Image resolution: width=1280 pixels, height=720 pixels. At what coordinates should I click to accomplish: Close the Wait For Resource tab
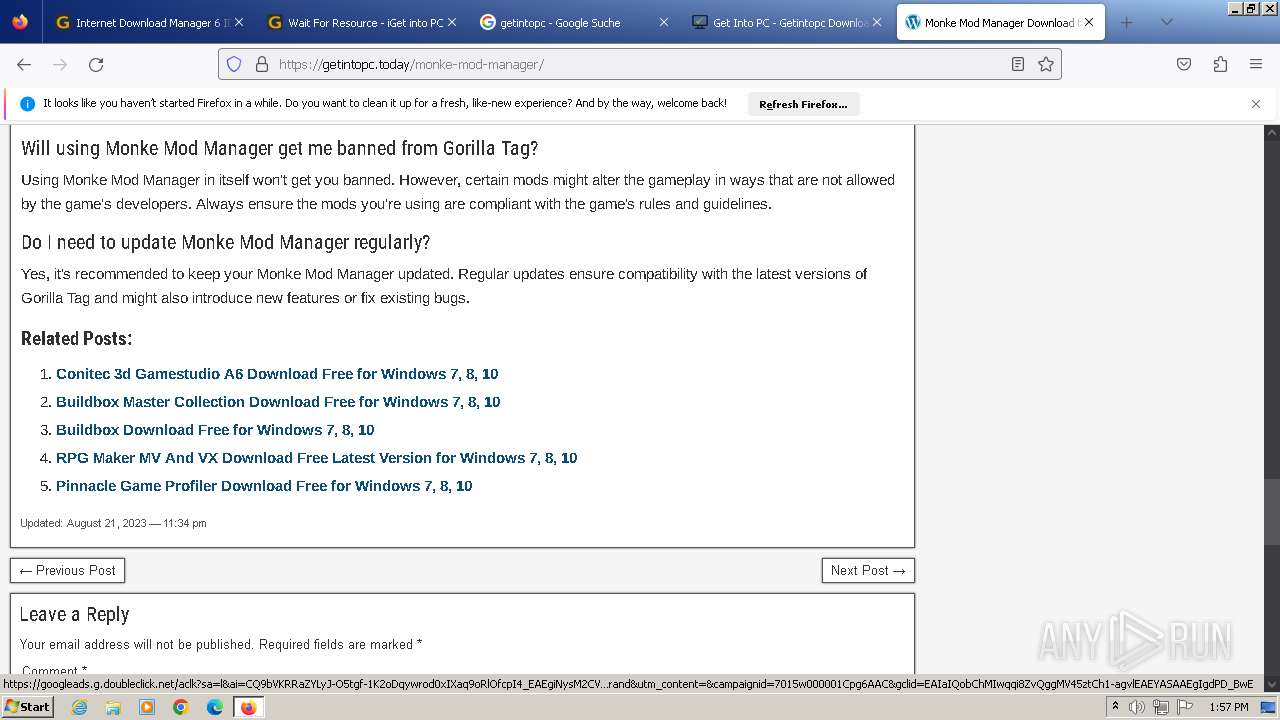tap(451, 22)
